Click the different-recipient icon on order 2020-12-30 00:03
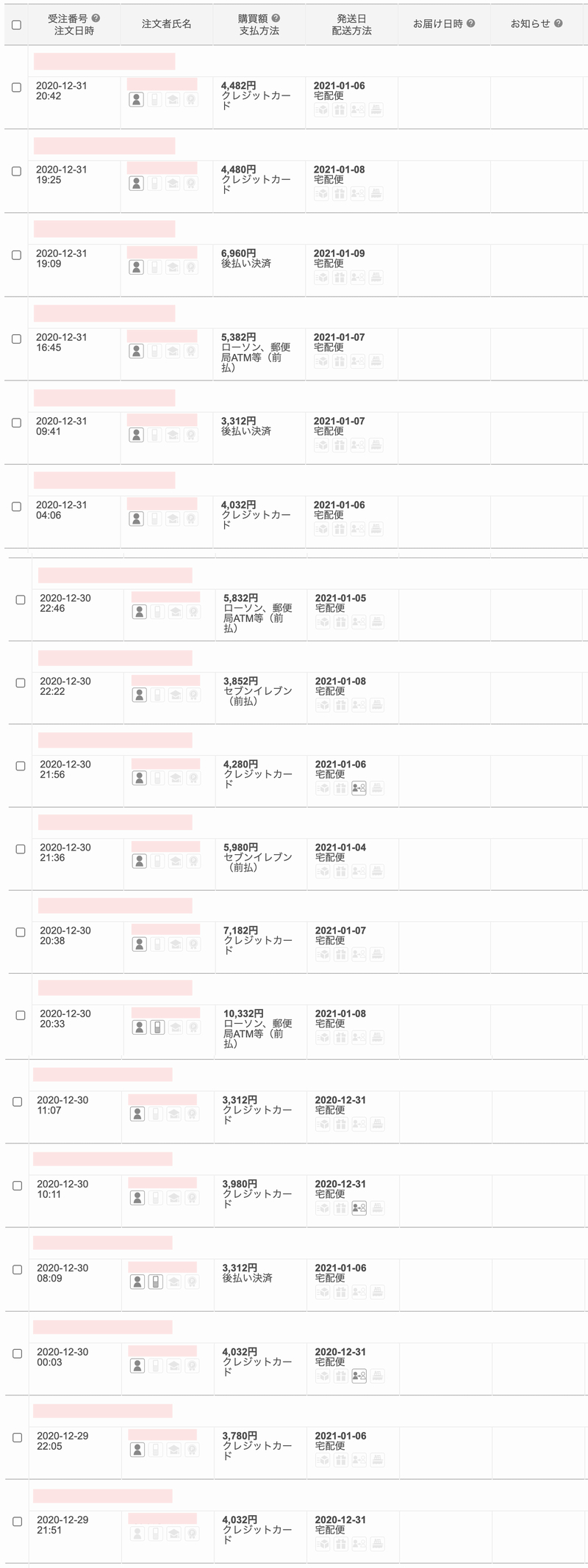Image resolution: width=588 pixels, height=1568 pixels. (x=359, y=1376)
